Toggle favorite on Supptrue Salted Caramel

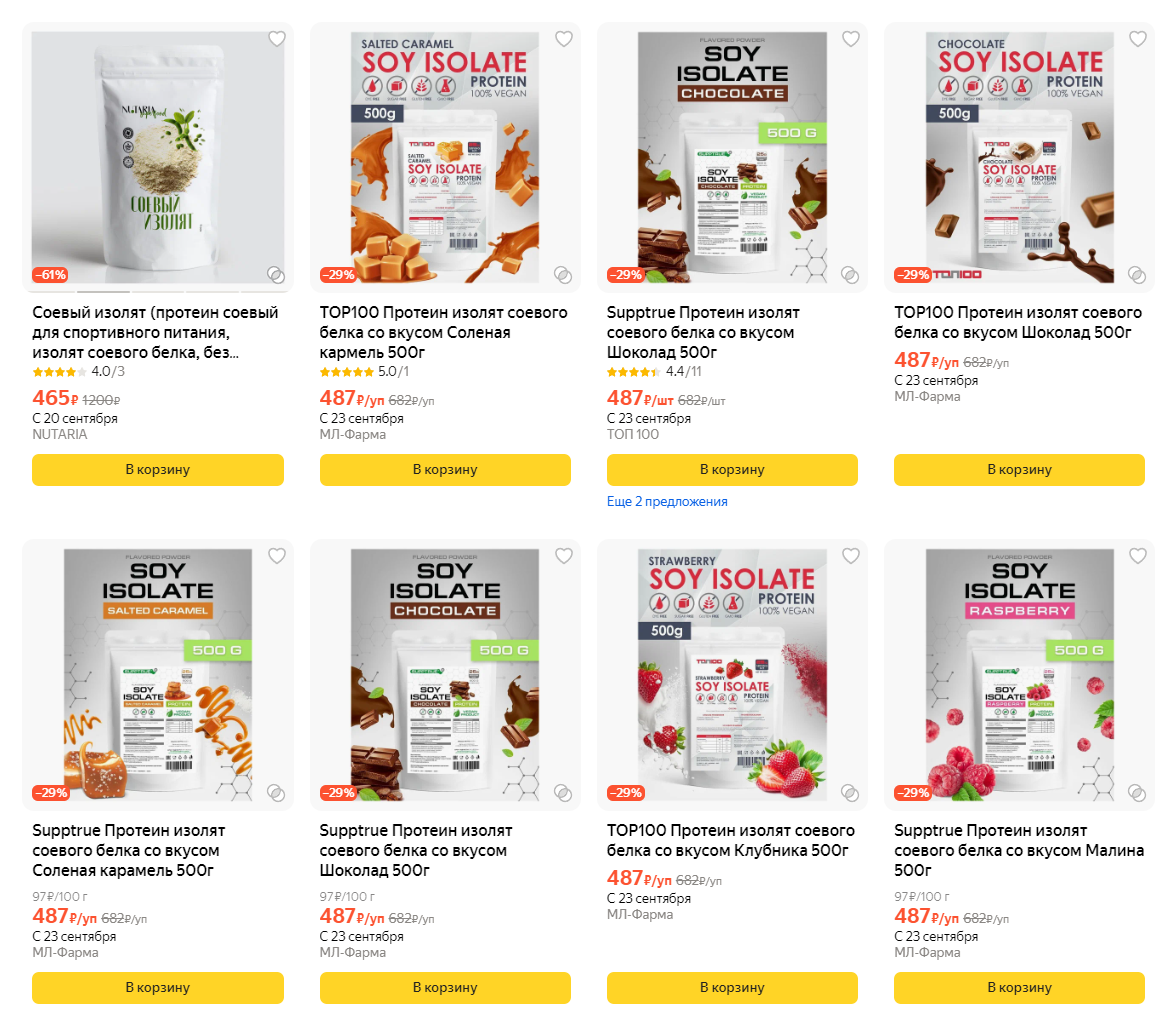(x=277, y=556)
